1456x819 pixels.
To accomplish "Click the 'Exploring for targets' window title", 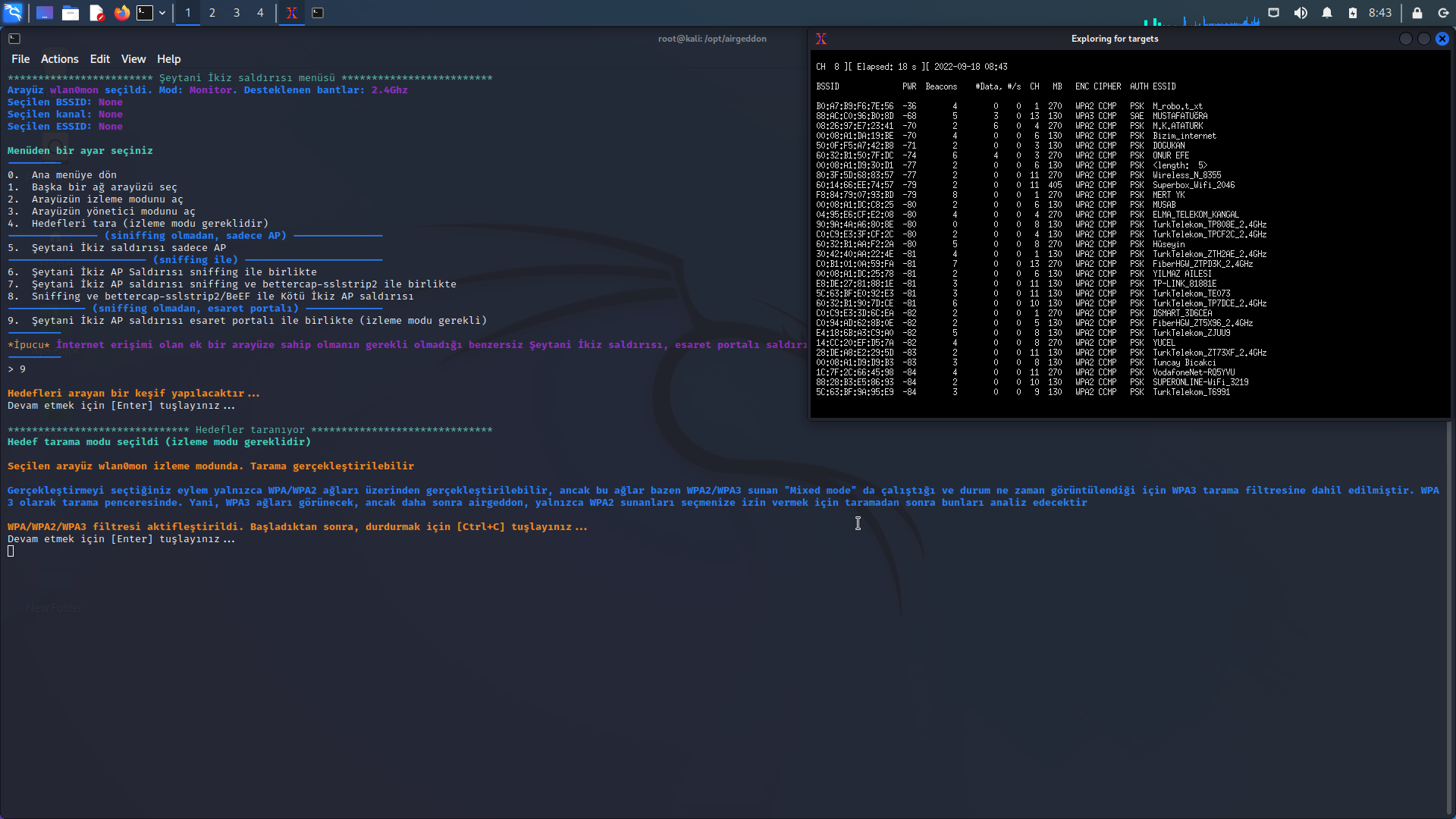I will tap(1115, 39).
